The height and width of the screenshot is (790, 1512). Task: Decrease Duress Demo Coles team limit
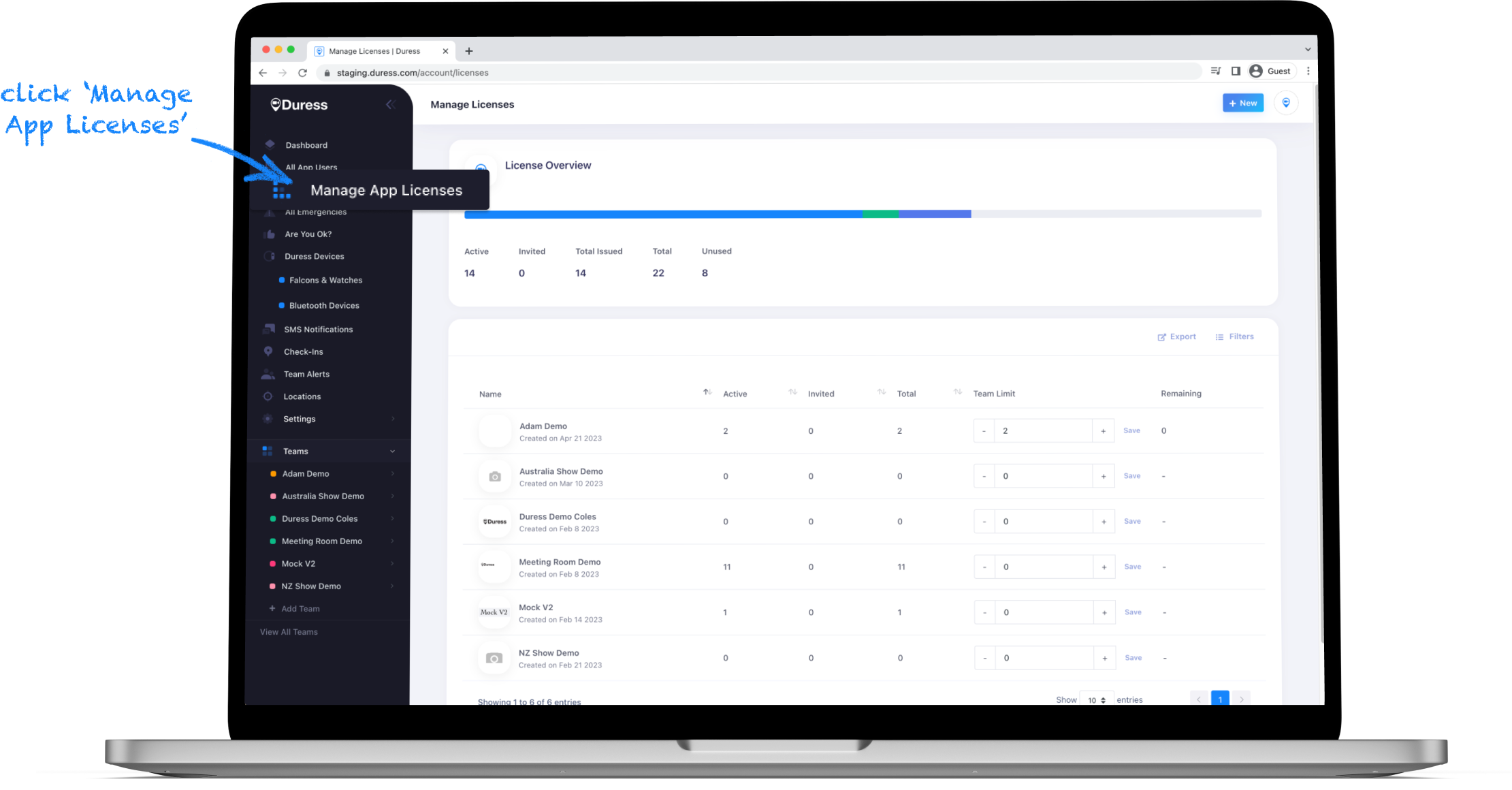(984, 521)
